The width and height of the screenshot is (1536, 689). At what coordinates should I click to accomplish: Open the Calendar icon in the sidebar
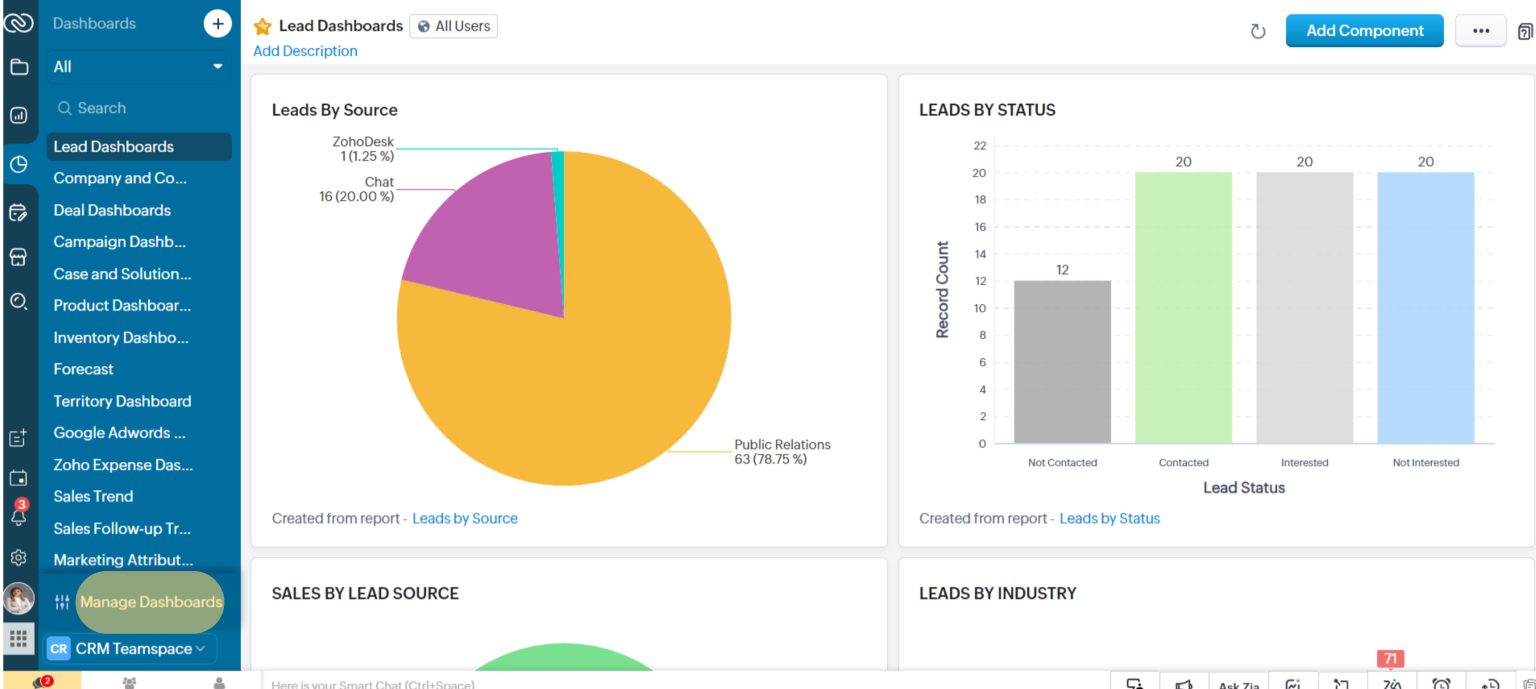(x=18, y=478)
